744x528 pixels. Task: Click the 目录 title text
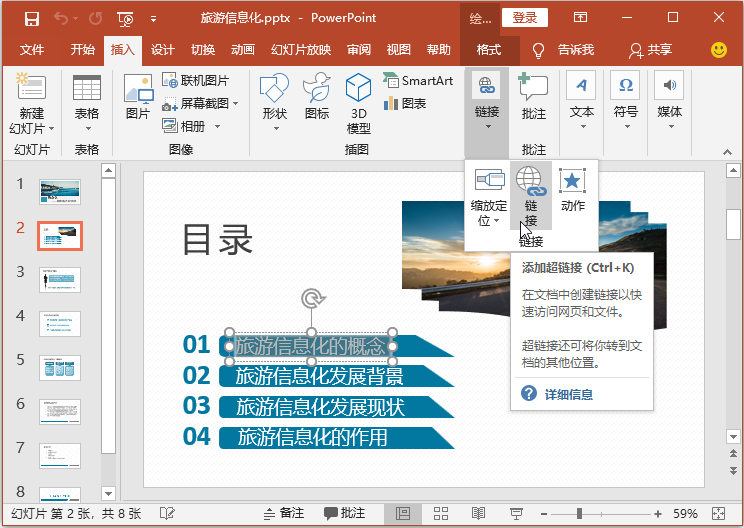coord(217,240)
